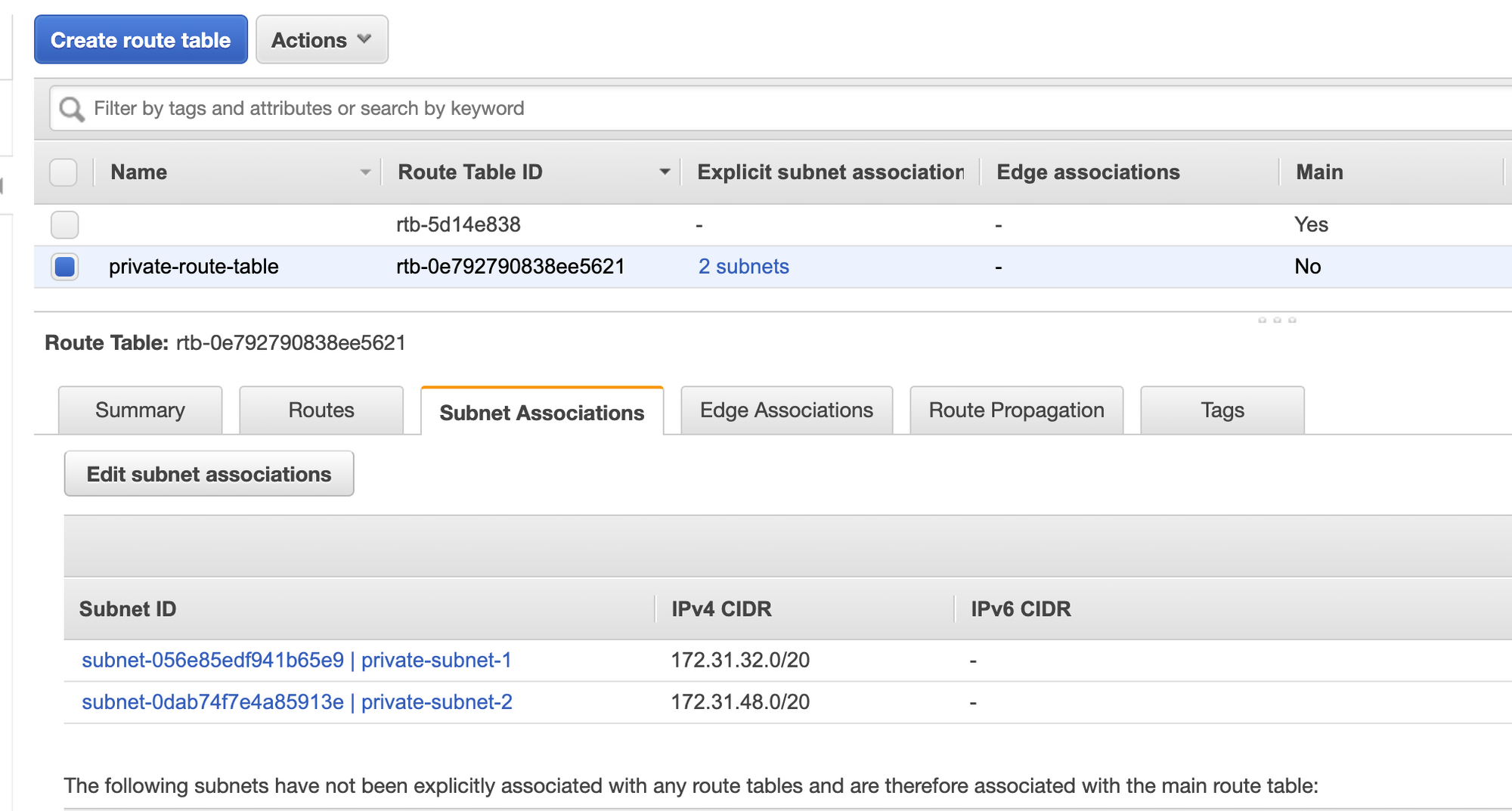This screenshot has height=811, width=1512.
Task: Check the box for route table rtb-5d14e838
Action: click(64, 224)
